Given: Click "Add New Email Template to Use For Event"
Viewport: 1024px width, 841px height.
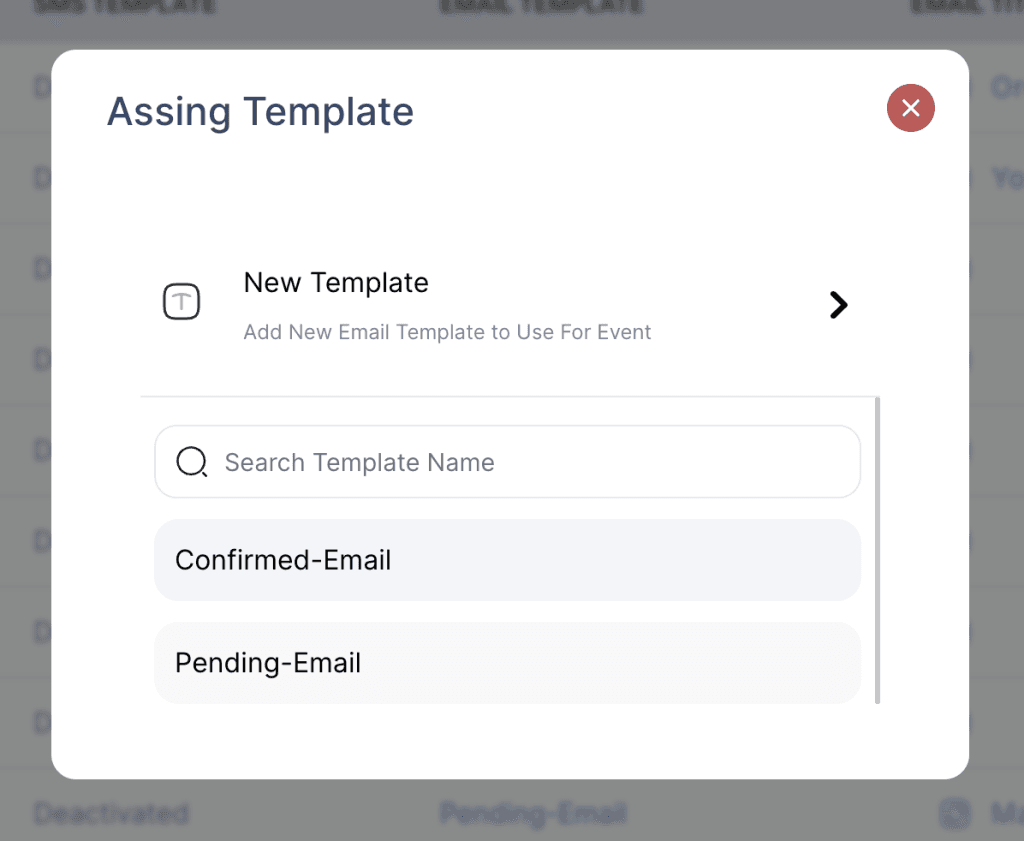Looking at the screenshot, I should pos(447,332).
